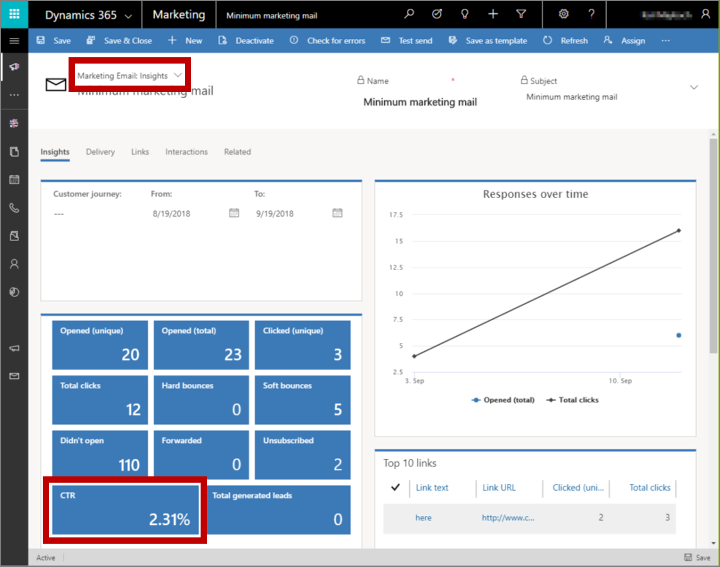Switch to the Interactions tab
This screenshot has width=720, height=567.
(x=186, y=152)
